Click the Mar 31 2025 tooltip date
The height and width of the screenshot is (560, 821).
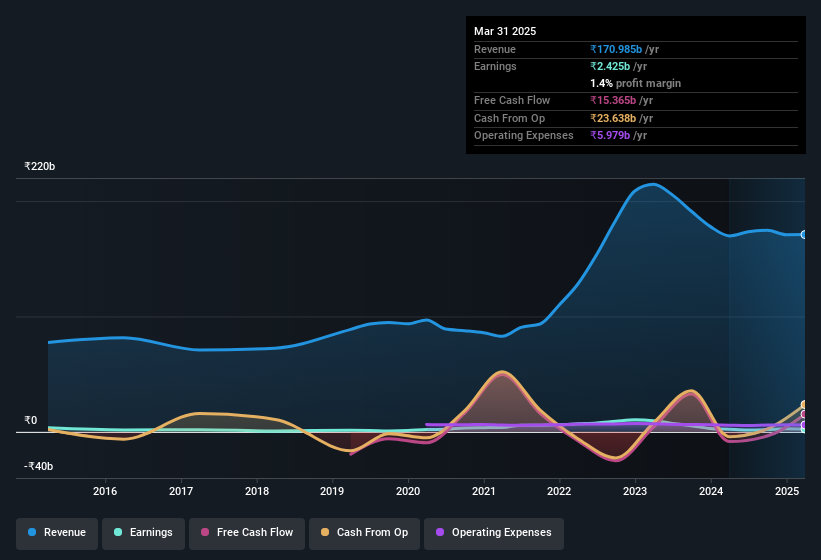(x=505, y=31)
